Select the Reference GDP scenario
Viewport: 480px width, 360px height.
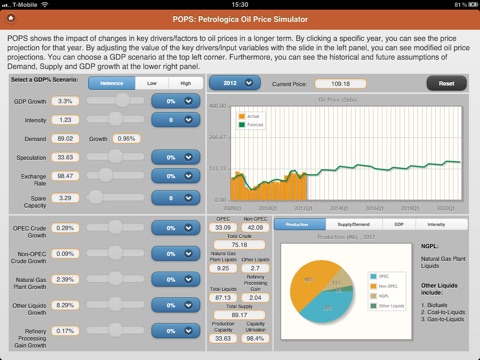112,83
